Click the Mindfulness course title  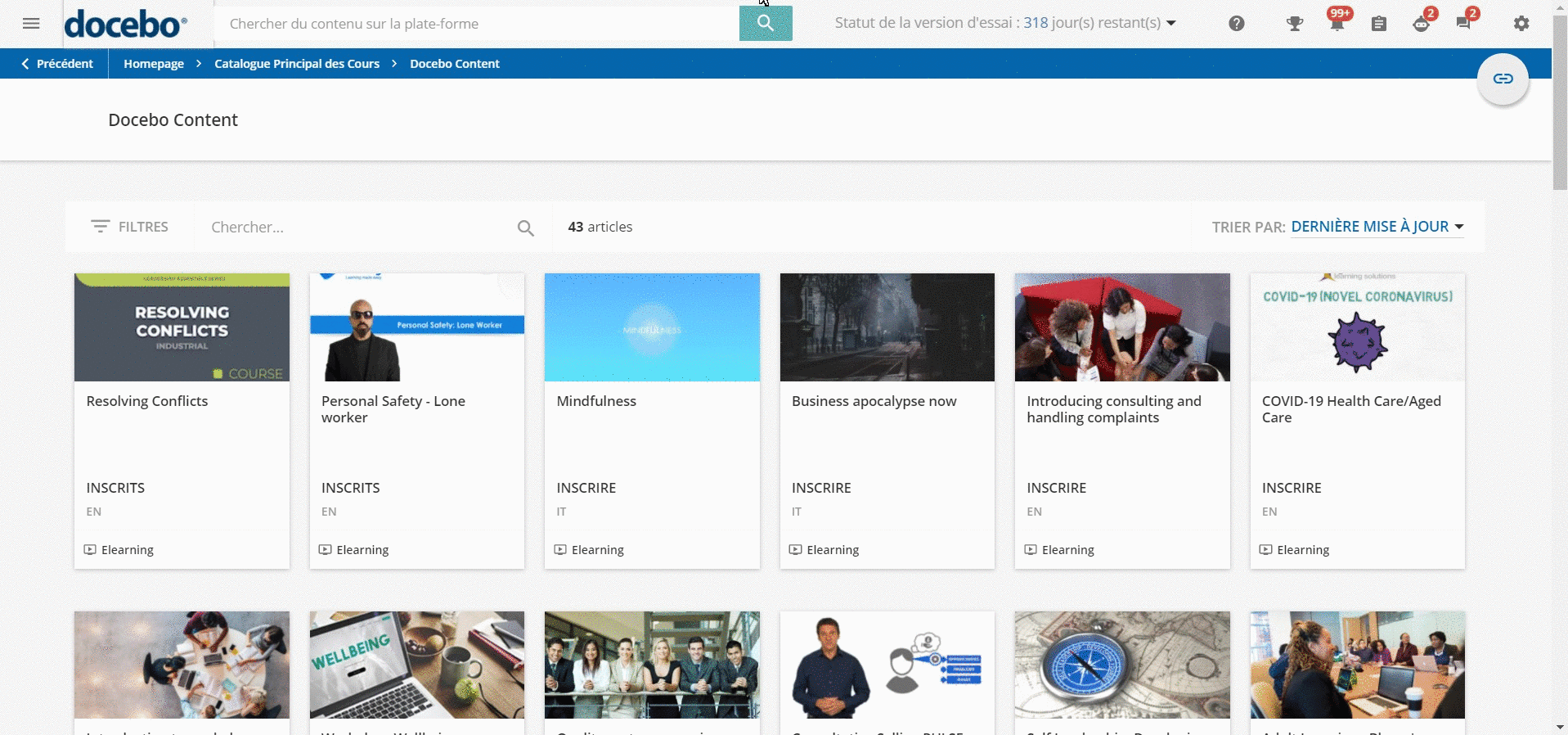(596, 401)
